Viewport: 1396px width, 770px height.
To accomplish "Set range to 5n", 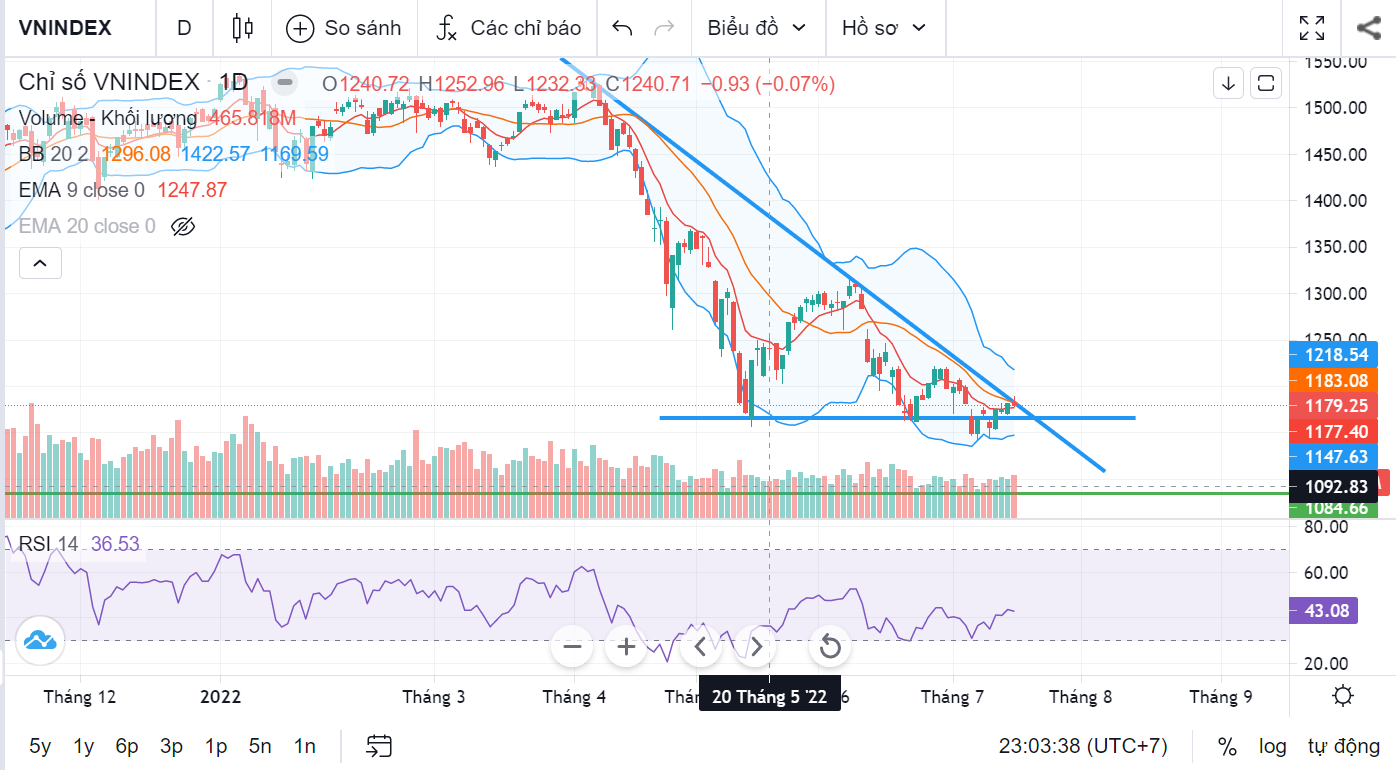I will [x=260, y=746].
